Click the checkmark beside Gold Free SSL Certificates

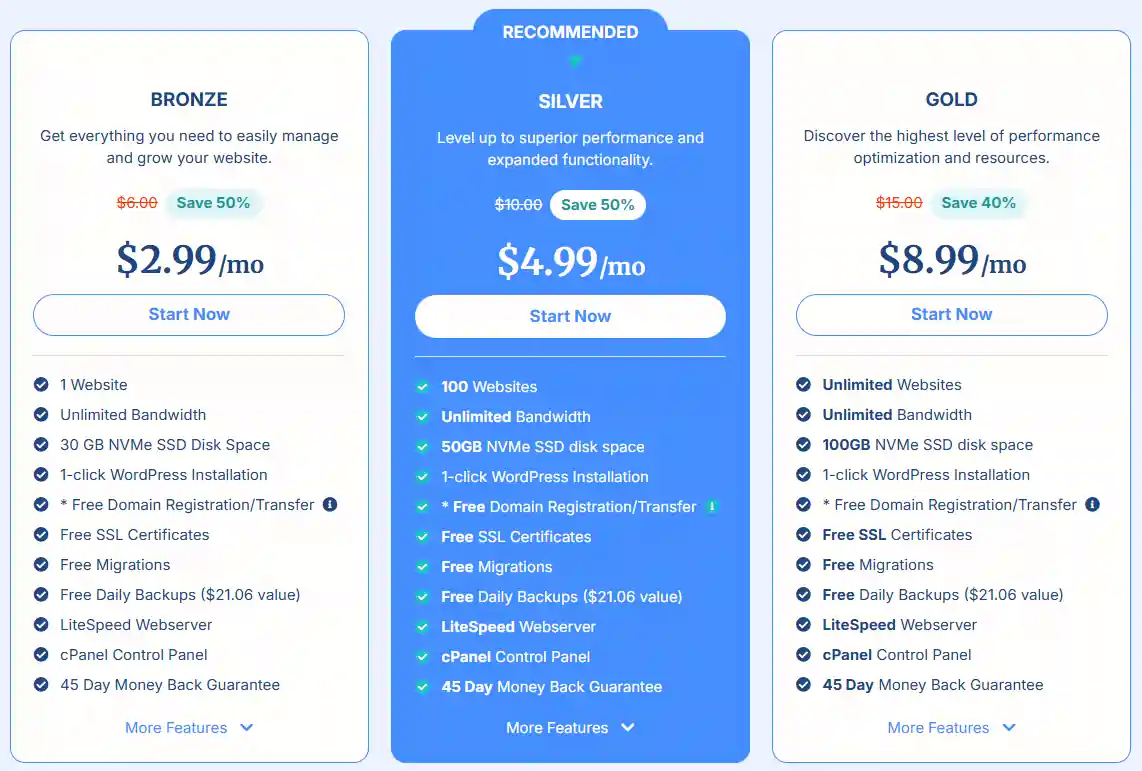click(x=804, y=535)
